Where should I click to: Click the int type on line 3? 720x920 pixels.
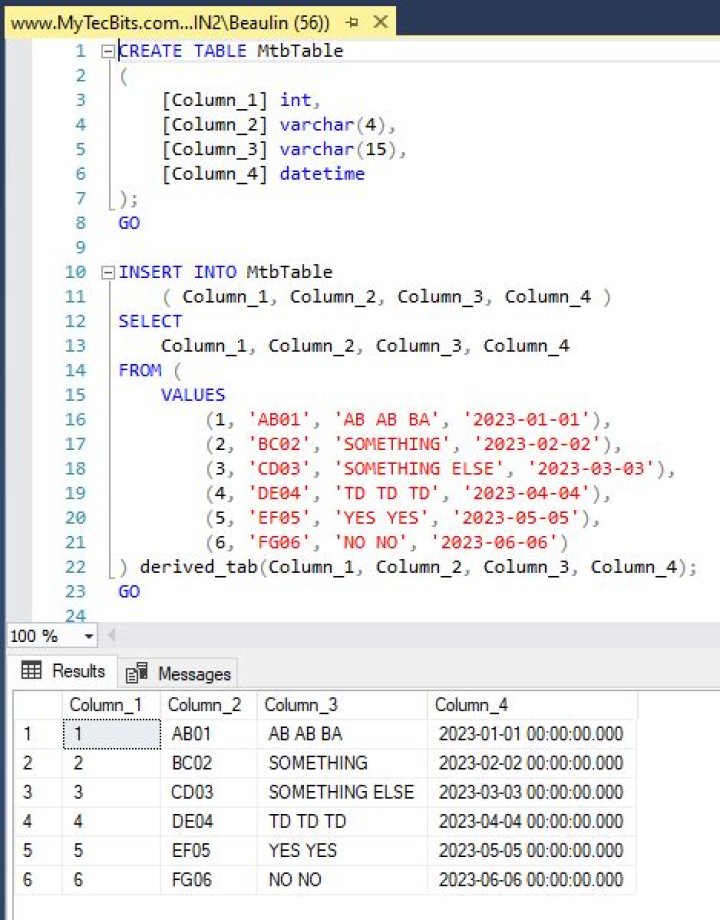click(295, 100)
